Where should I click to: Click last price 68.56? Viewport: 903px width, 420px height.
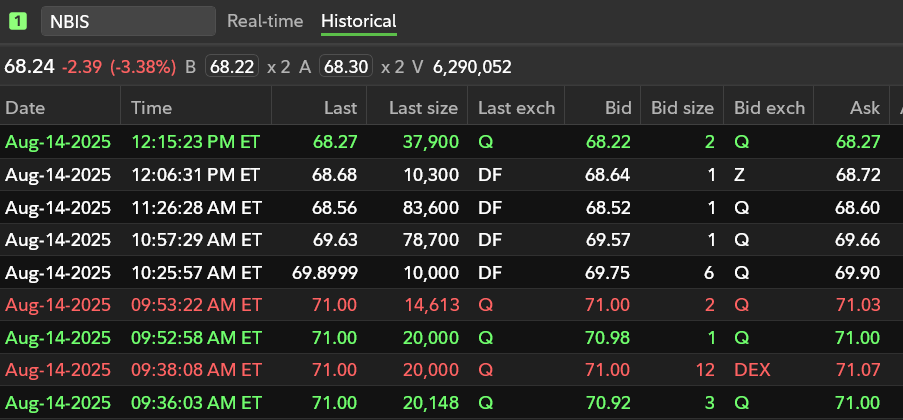coord(335,207)
